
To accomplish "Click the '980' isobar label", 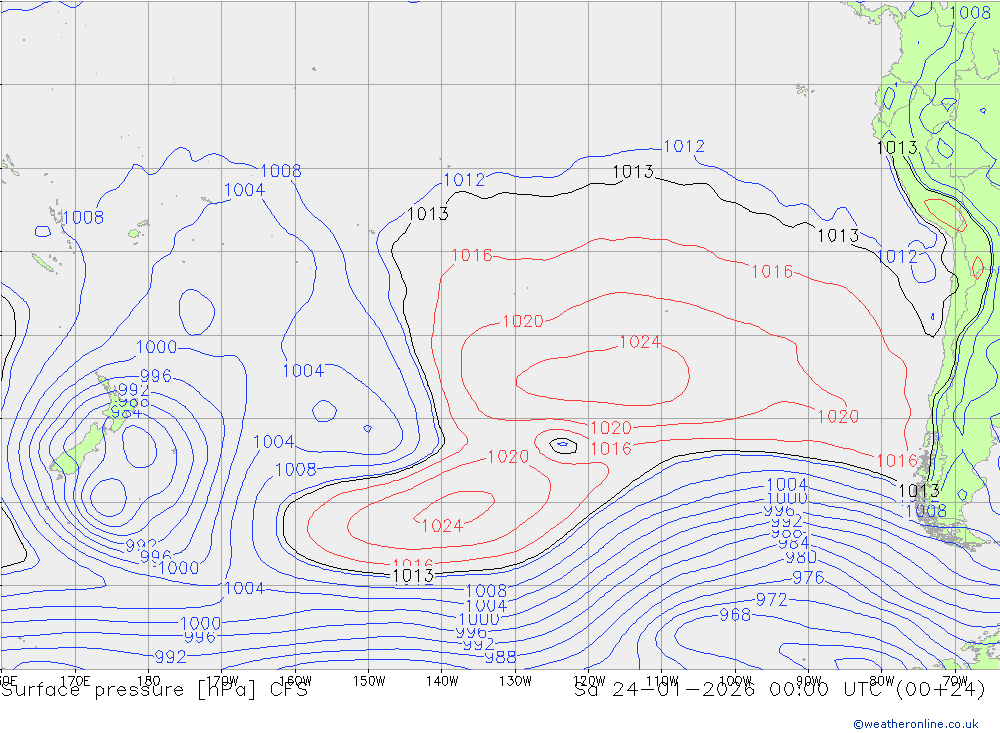I will click(x=801, y=557).
